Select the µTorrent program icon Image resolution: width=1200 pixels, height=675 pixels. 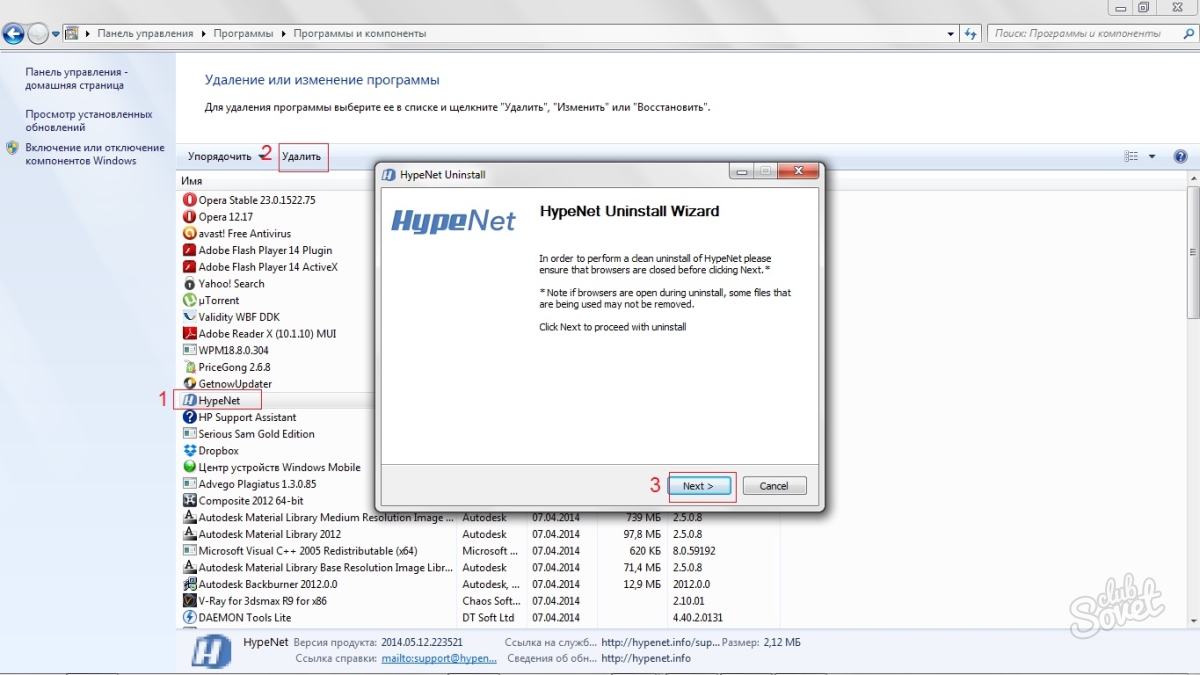click(190, 300)
